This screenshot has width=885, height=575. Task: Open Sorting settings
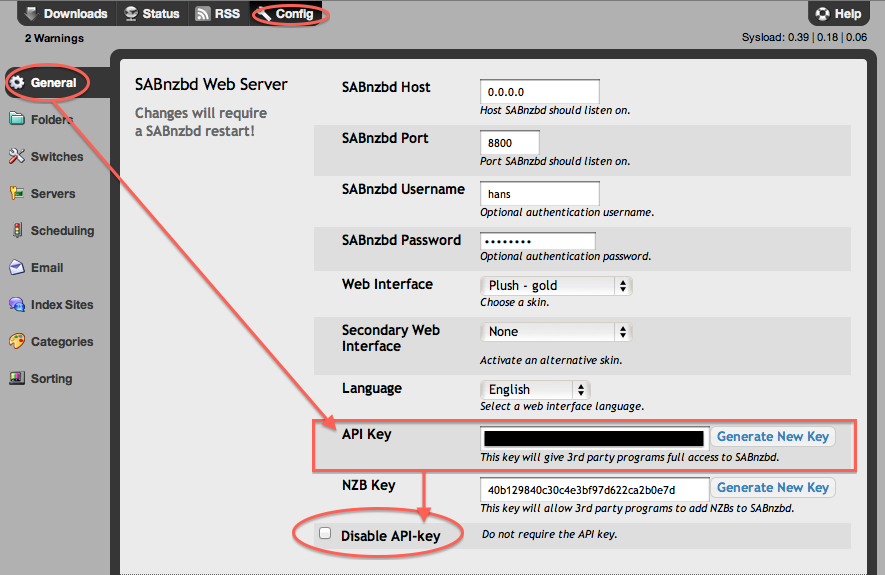pos(51,379)
